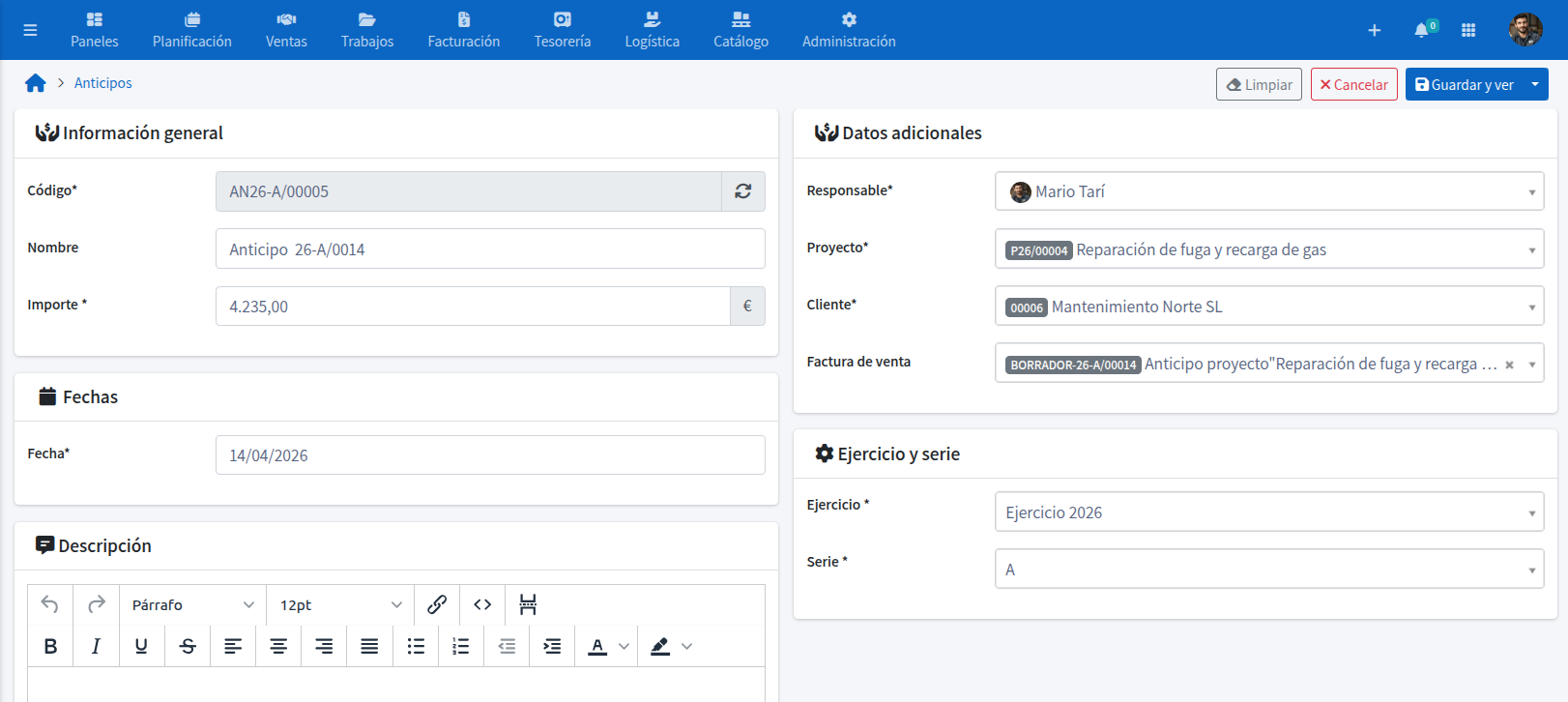
Task: Open the Tesorería menu
Action: tap(562, 30)
